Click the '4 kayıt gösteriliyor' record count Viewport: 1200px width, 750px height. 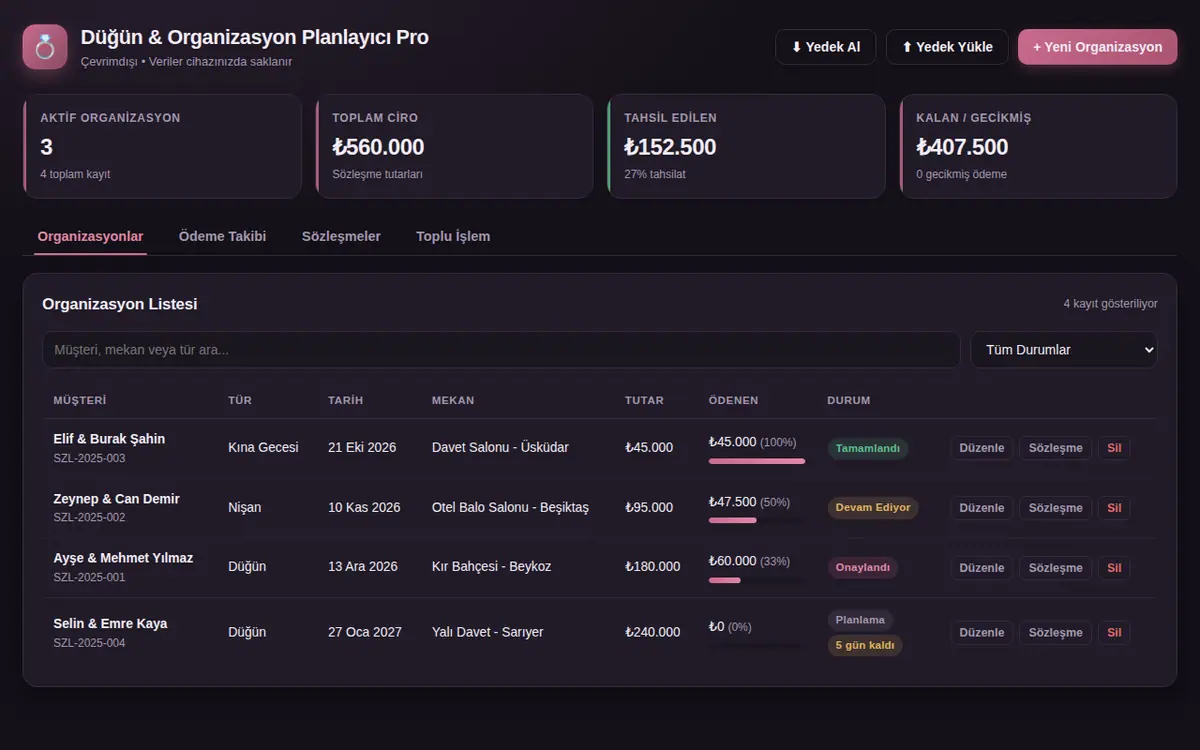(1110, 303)
